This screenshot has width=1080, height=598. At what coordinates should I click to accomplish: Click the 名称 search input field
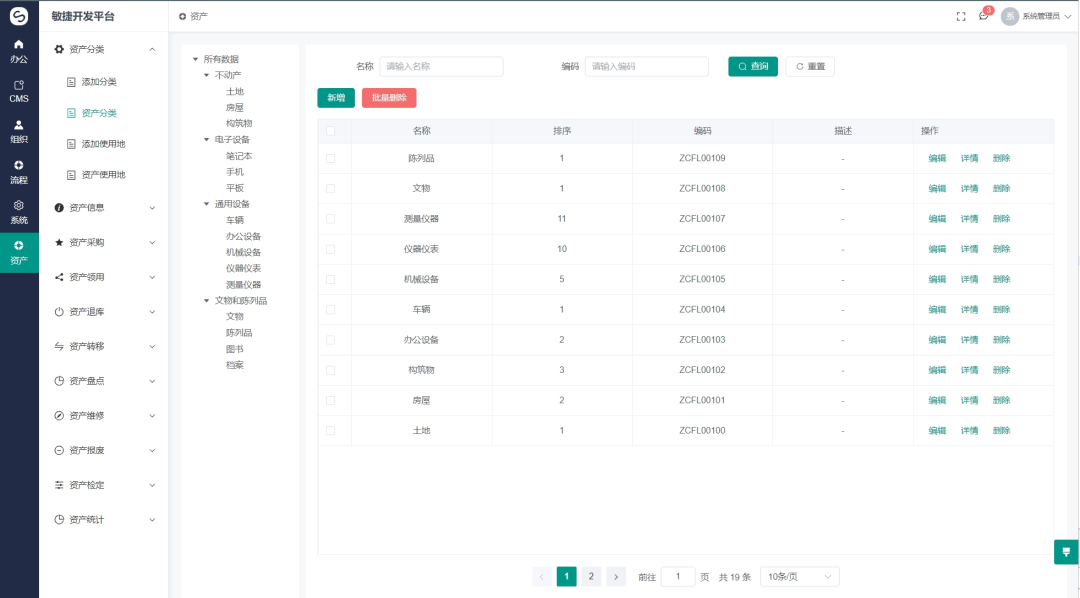[x=441, y=66]
